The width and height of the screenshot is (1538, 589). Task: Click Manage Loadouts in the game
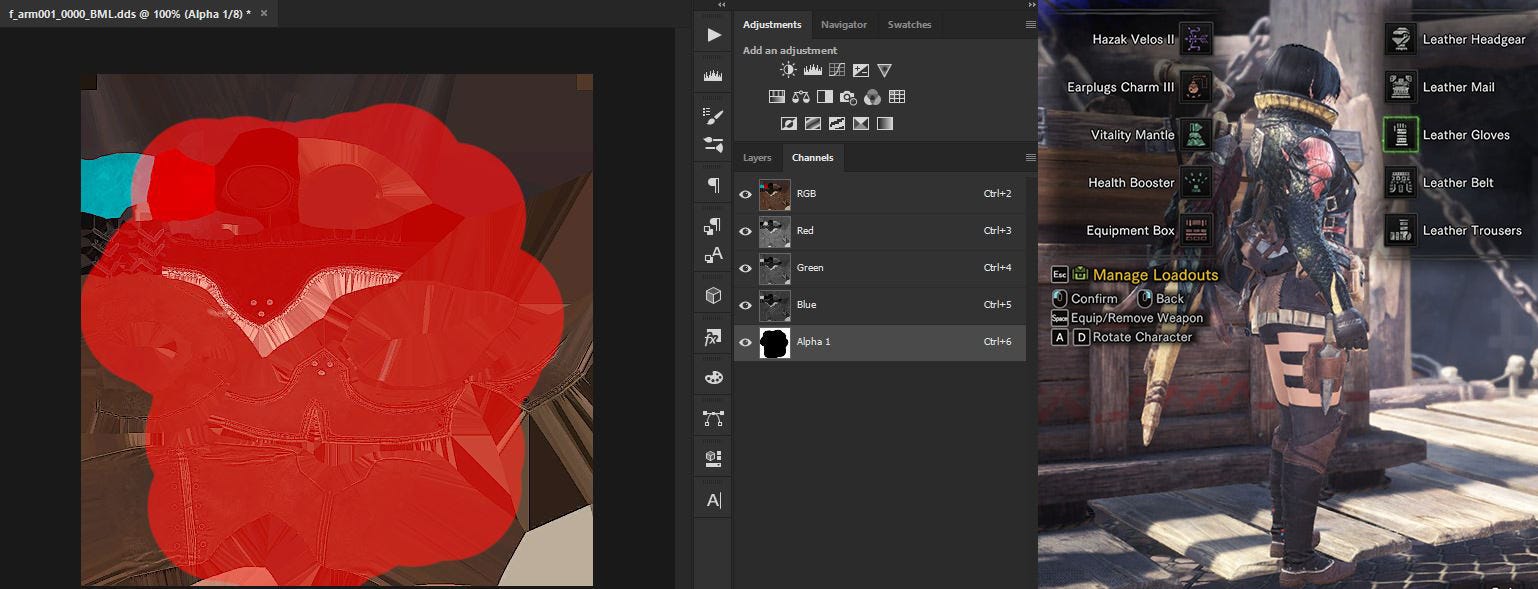pos(1155,275)
